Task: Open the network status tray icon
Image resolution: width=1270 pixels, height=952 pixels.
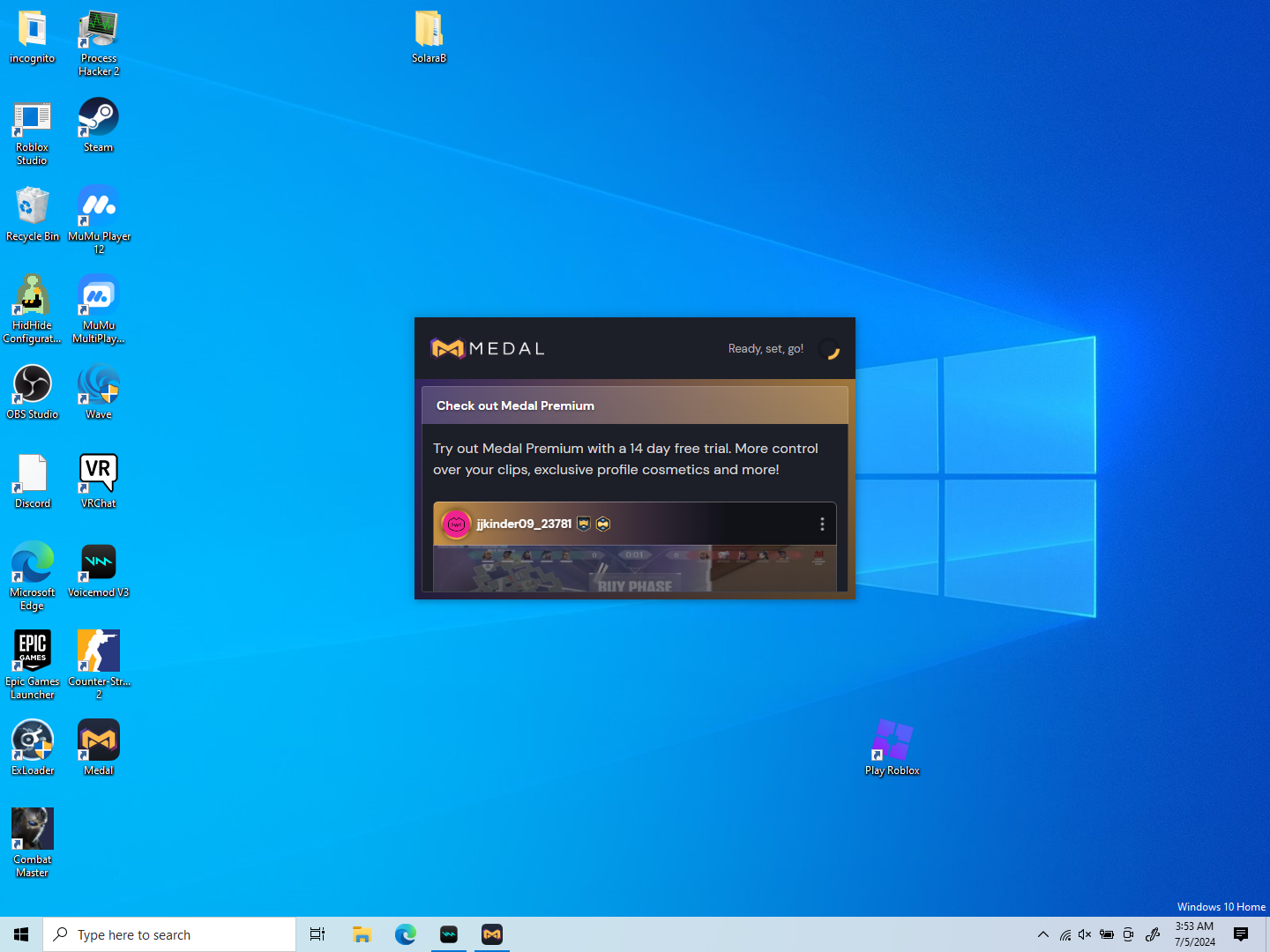Action: pos(1065,934)
